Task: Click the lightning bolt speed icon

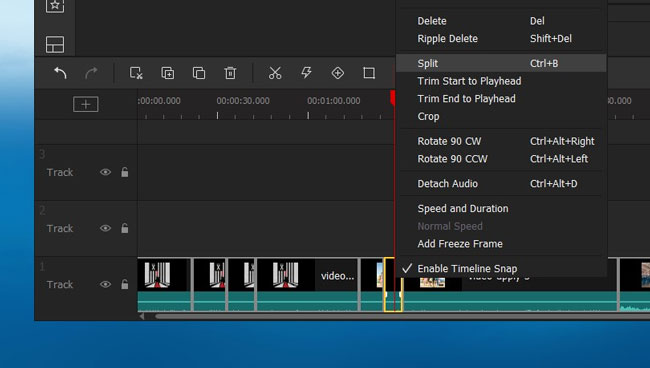Action: point(306,73)
